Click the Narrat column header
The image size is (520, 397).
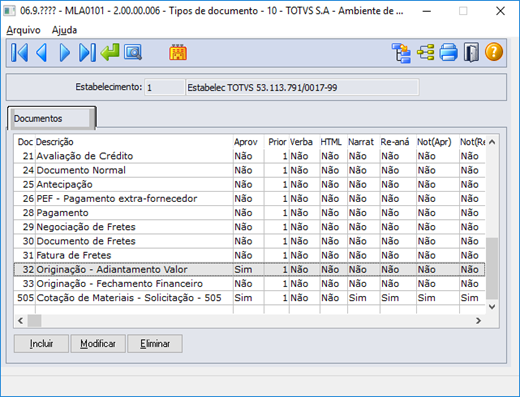click(363, 142)
